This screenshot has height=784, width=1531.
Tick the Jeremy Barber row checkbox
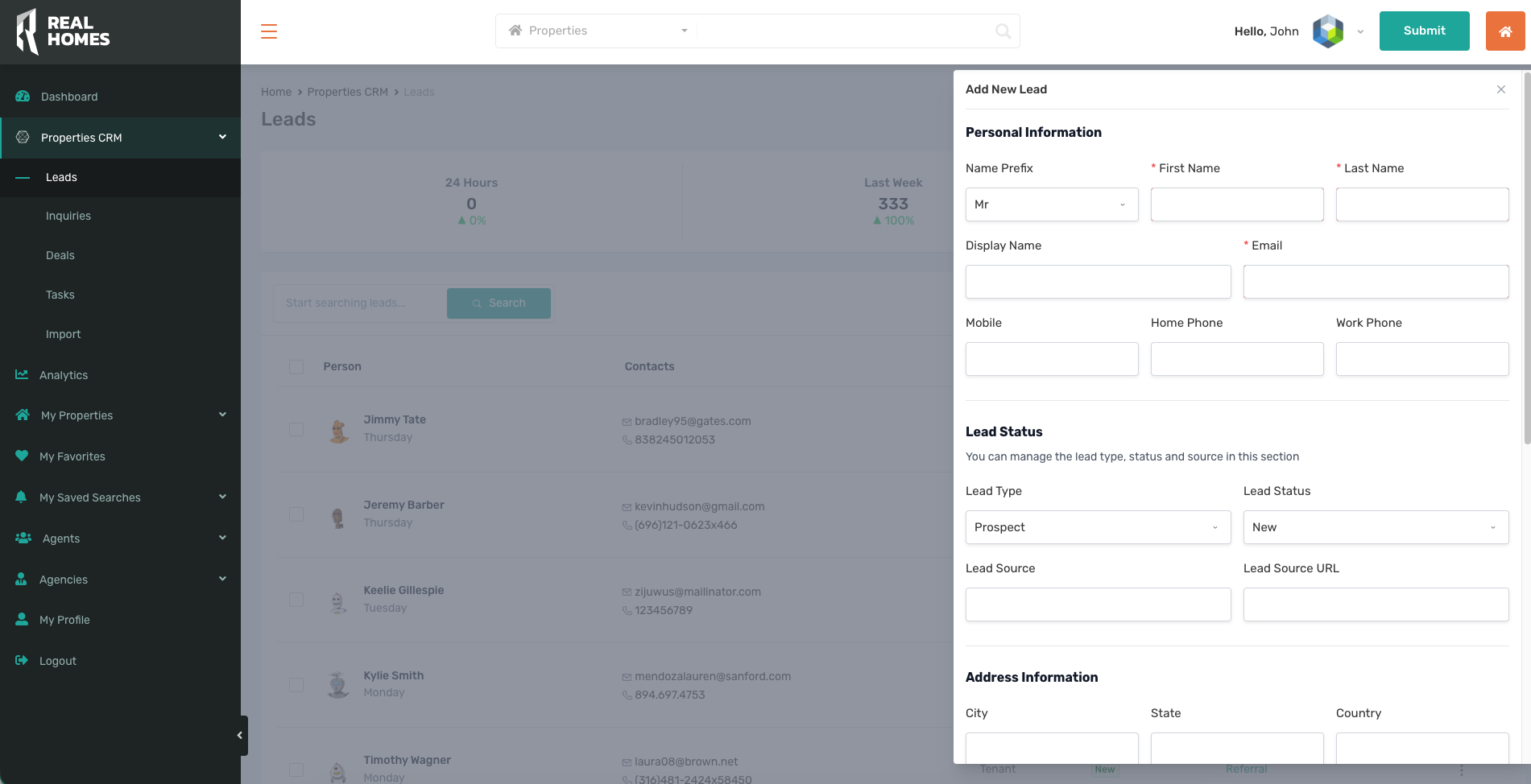coord(296,514)
